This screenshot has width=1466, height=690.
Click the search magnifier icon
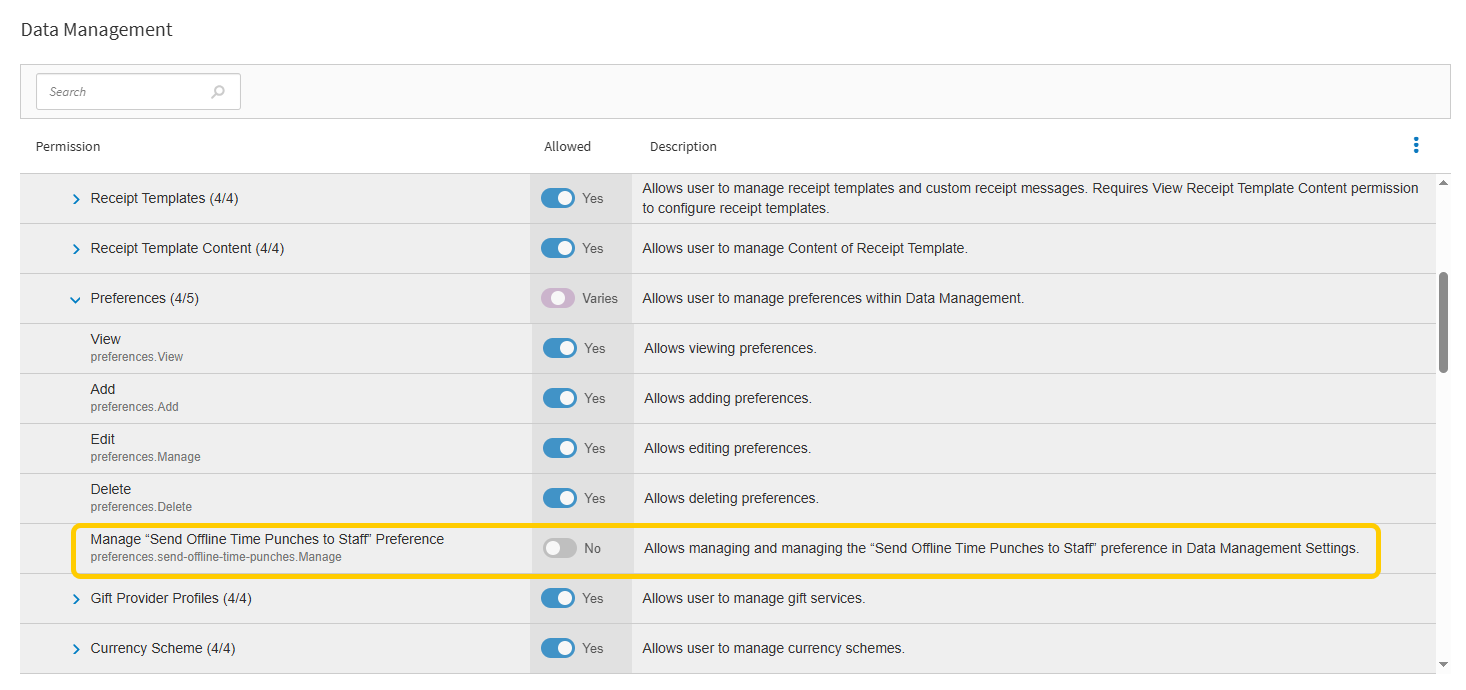tap(218, 92)
